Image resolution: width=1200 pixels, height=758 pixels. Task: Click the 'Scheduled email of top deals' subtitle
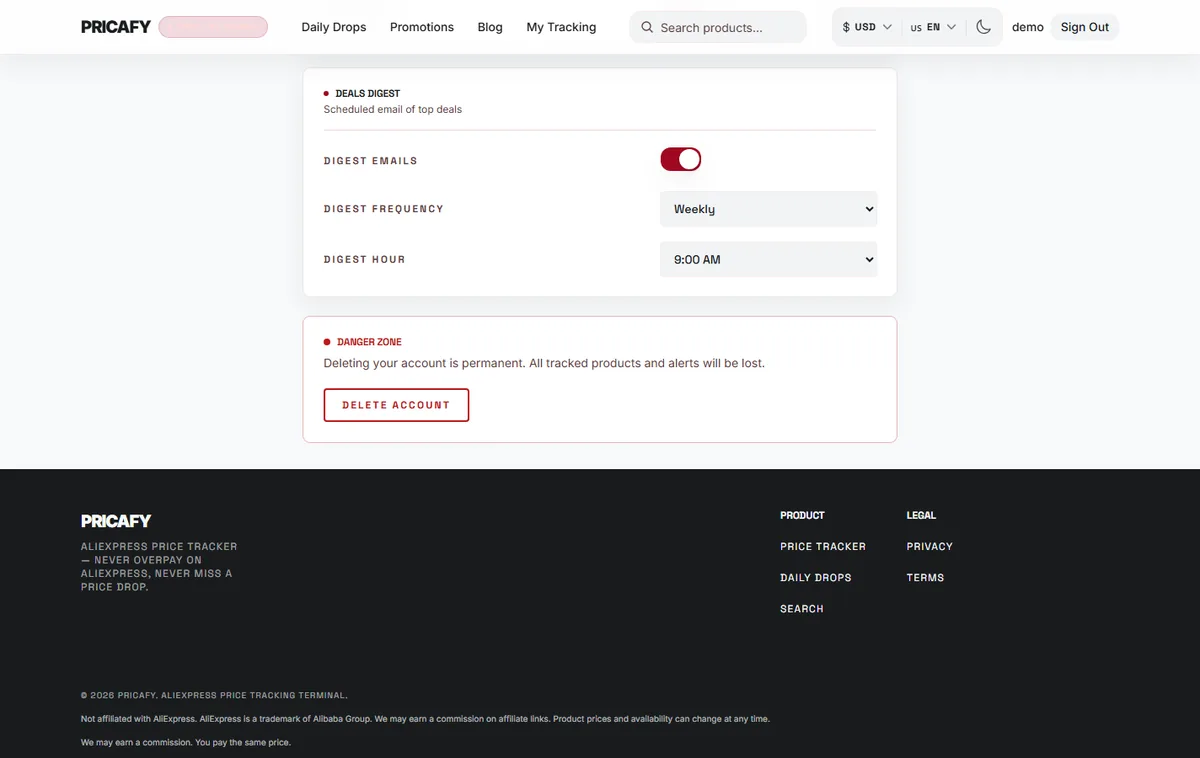[x=393, y=109]
